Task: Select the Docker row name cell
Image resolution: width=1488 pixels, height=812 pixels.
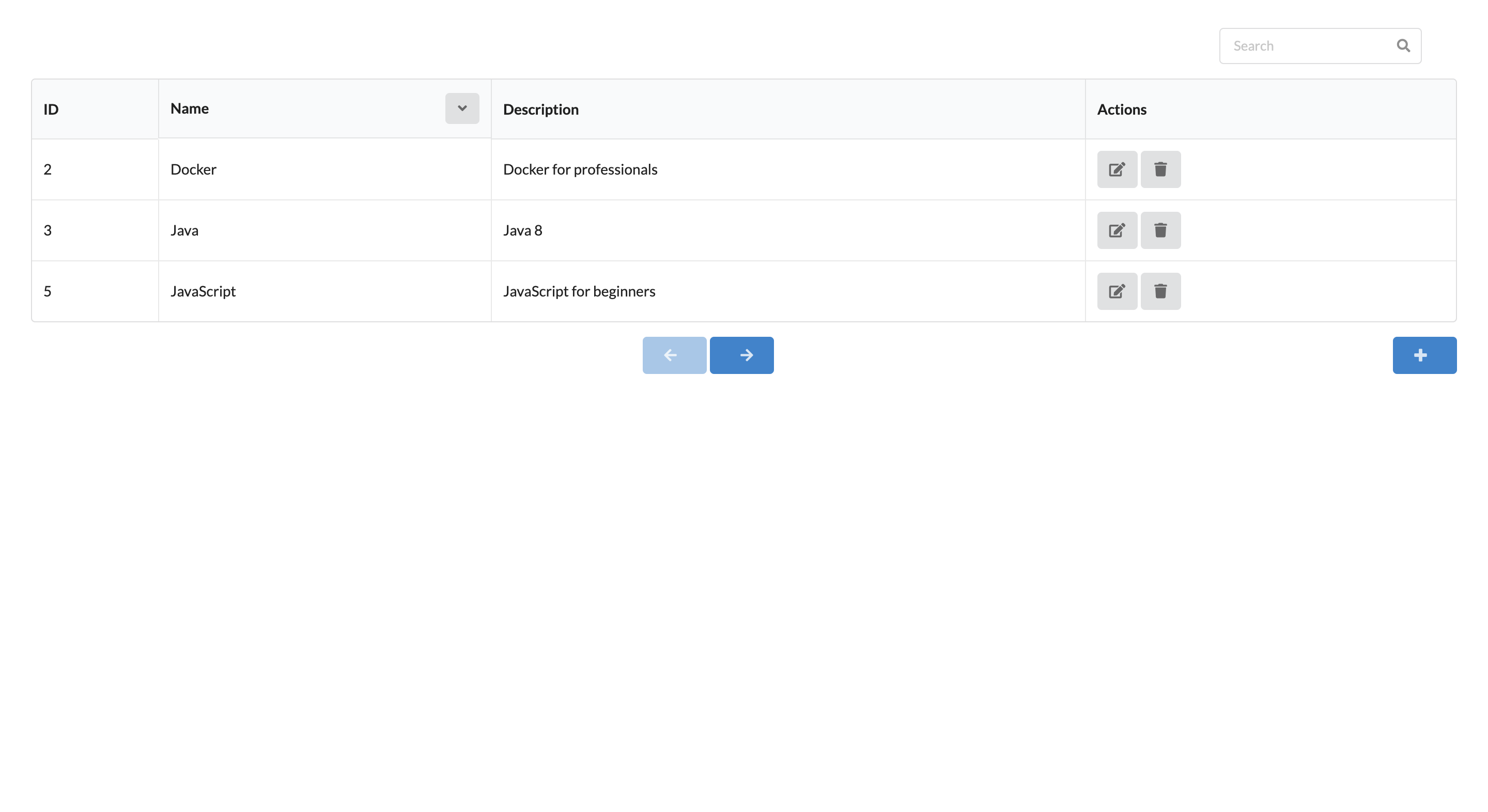Action: pos(193,169)
